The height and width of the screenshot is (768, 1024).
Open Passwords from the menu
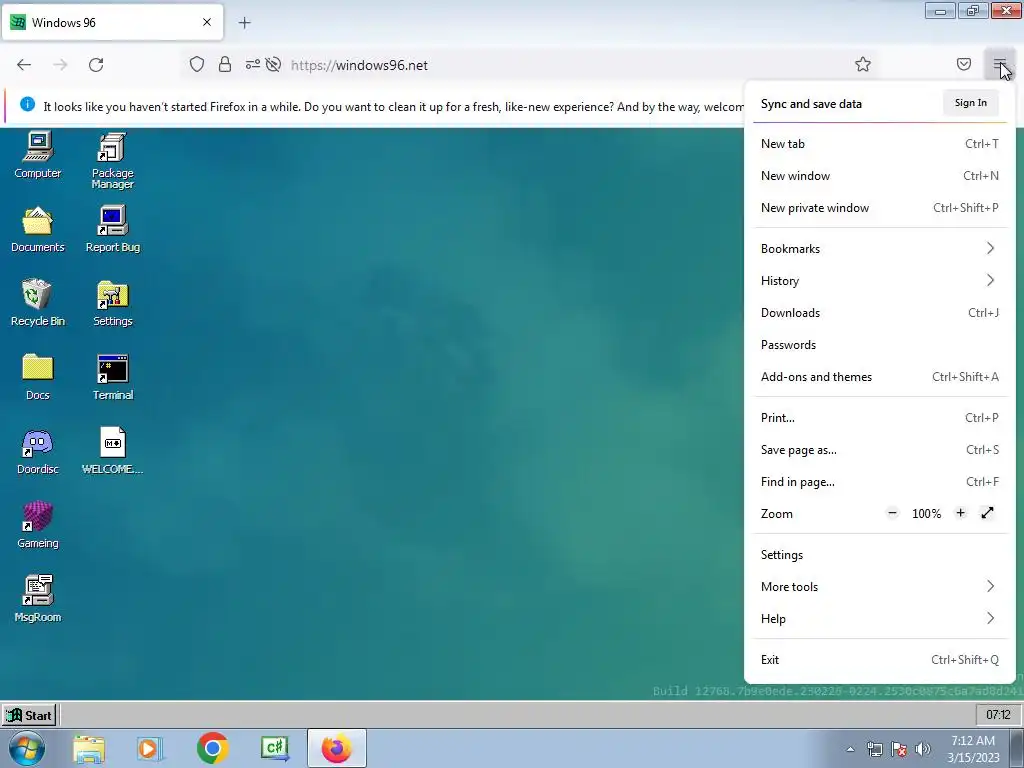coord(880,345)
